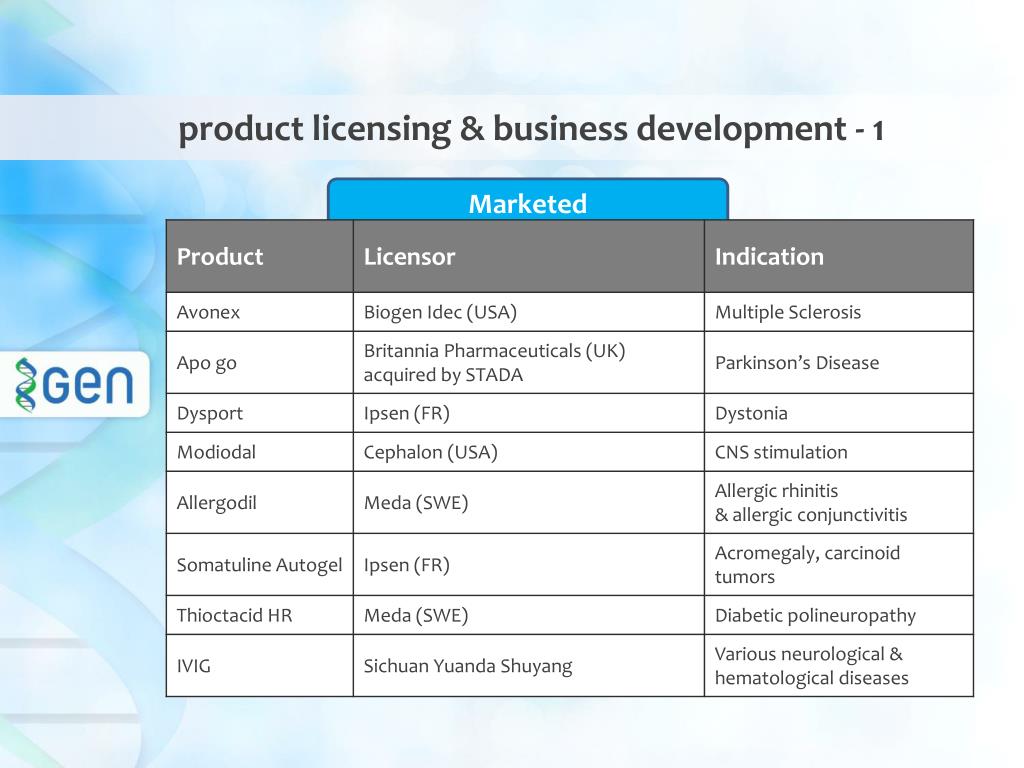1024x768 pixels.
Task: Click 'Meda (SWE)' in the Allergodil row
Action: (x=529, y=502)
